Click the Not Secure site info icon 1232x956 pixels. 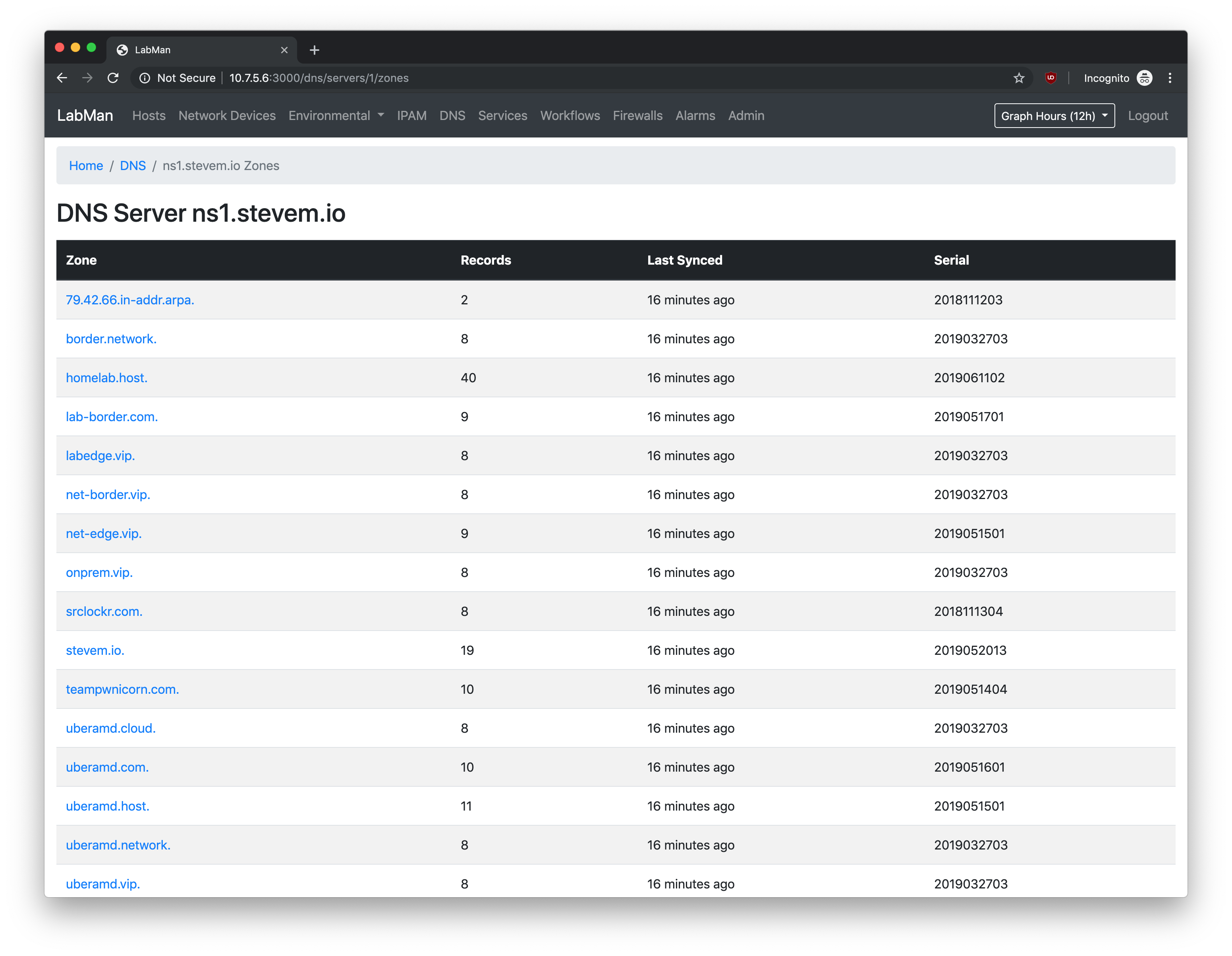(145, 78)
